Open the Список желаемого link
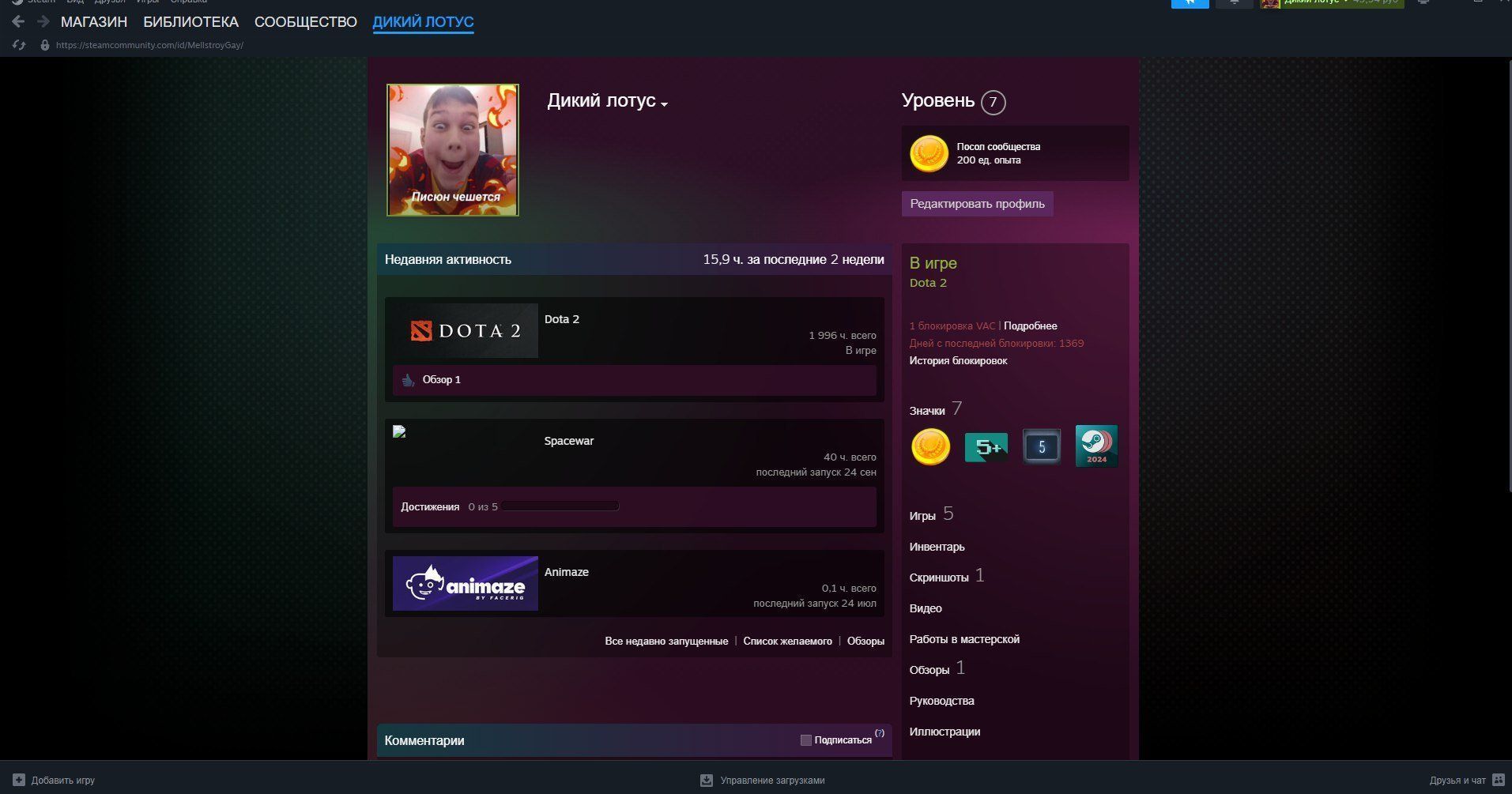Screen dimensions: 1512x794 tap(787, 641)
